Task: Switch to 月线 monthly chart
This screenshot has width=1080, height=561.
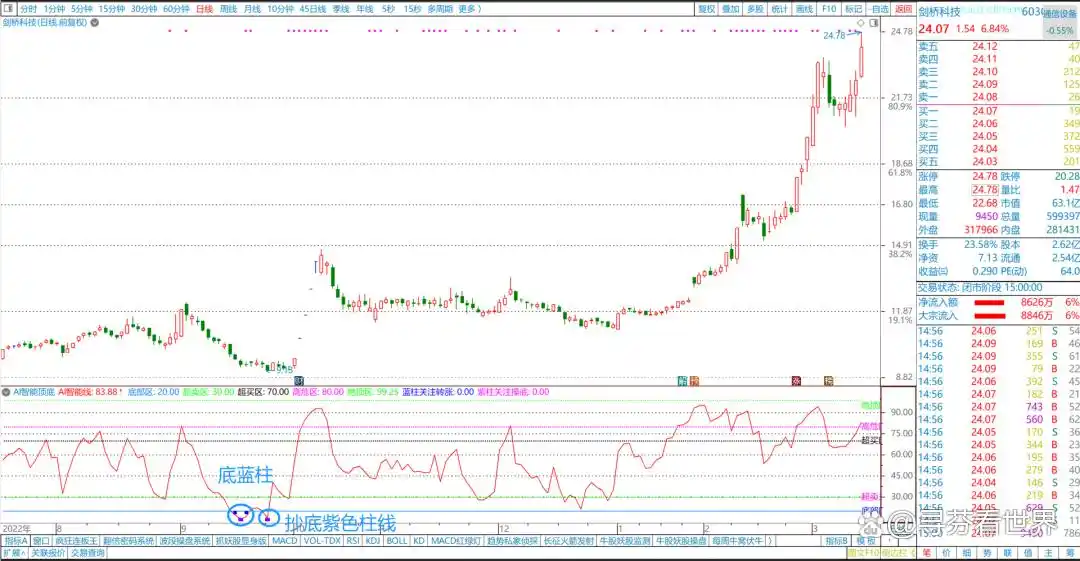Action: (252, 9)
